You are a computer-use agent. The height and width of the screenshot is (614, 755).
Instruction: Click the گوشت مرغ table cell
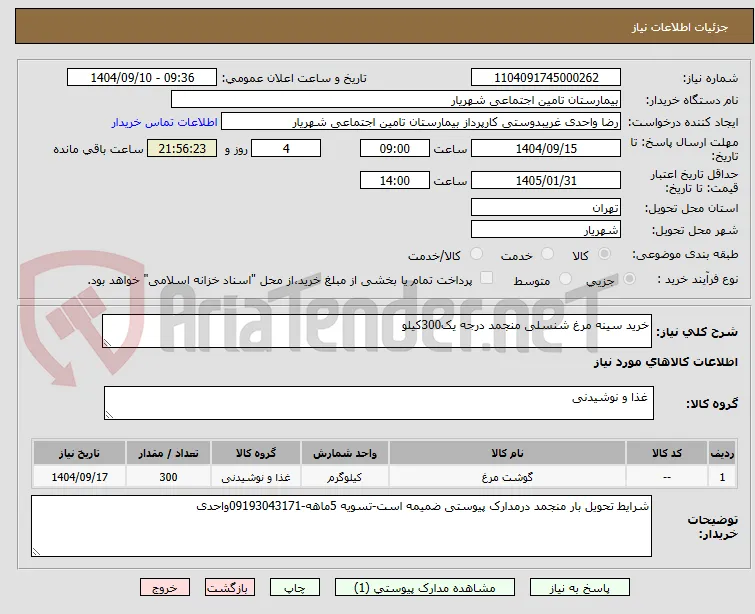[508, 477]
